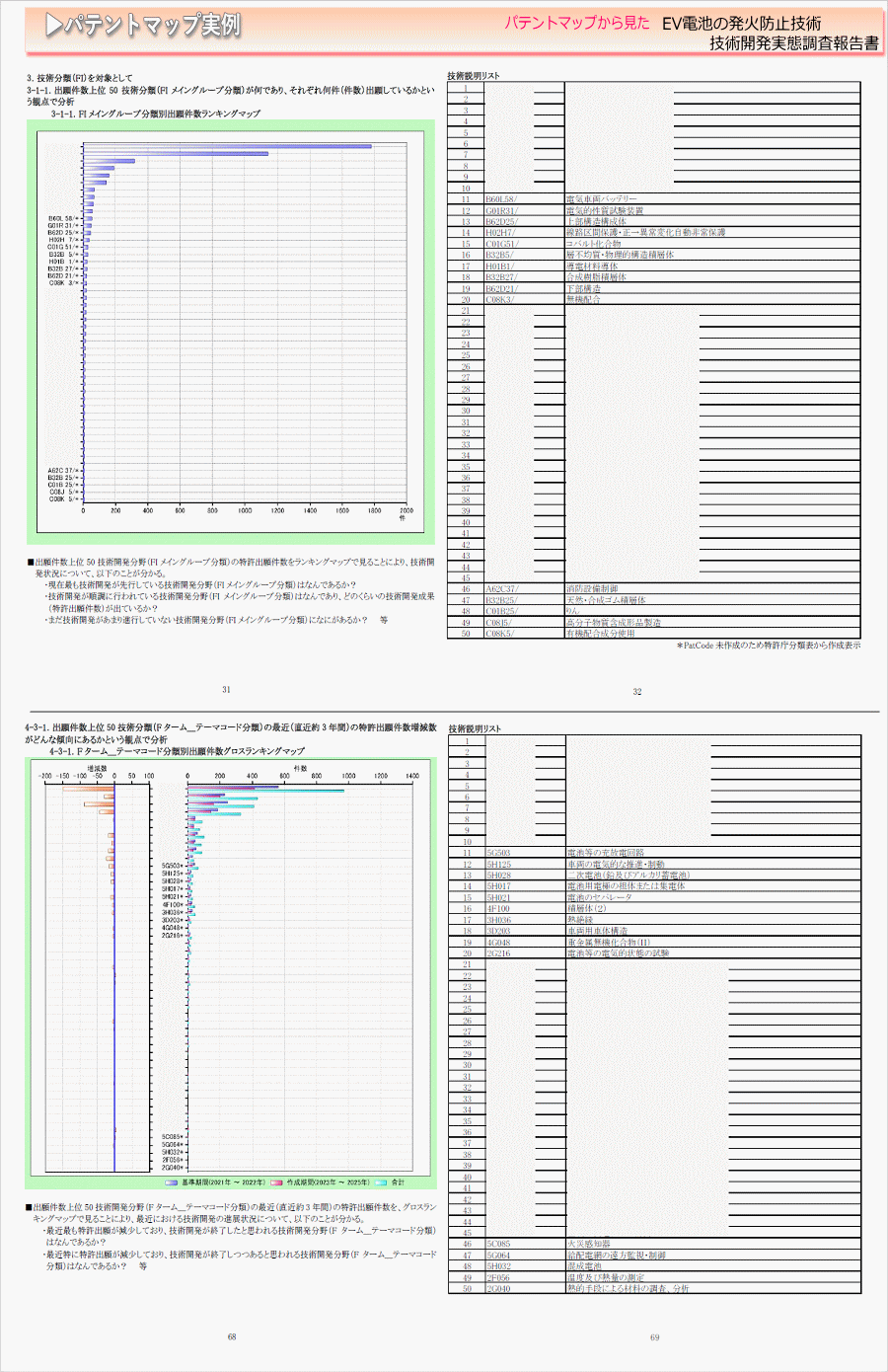Select the B60L58/ code in upper table
The image size is (888, 1372).
tap(501, 199)
